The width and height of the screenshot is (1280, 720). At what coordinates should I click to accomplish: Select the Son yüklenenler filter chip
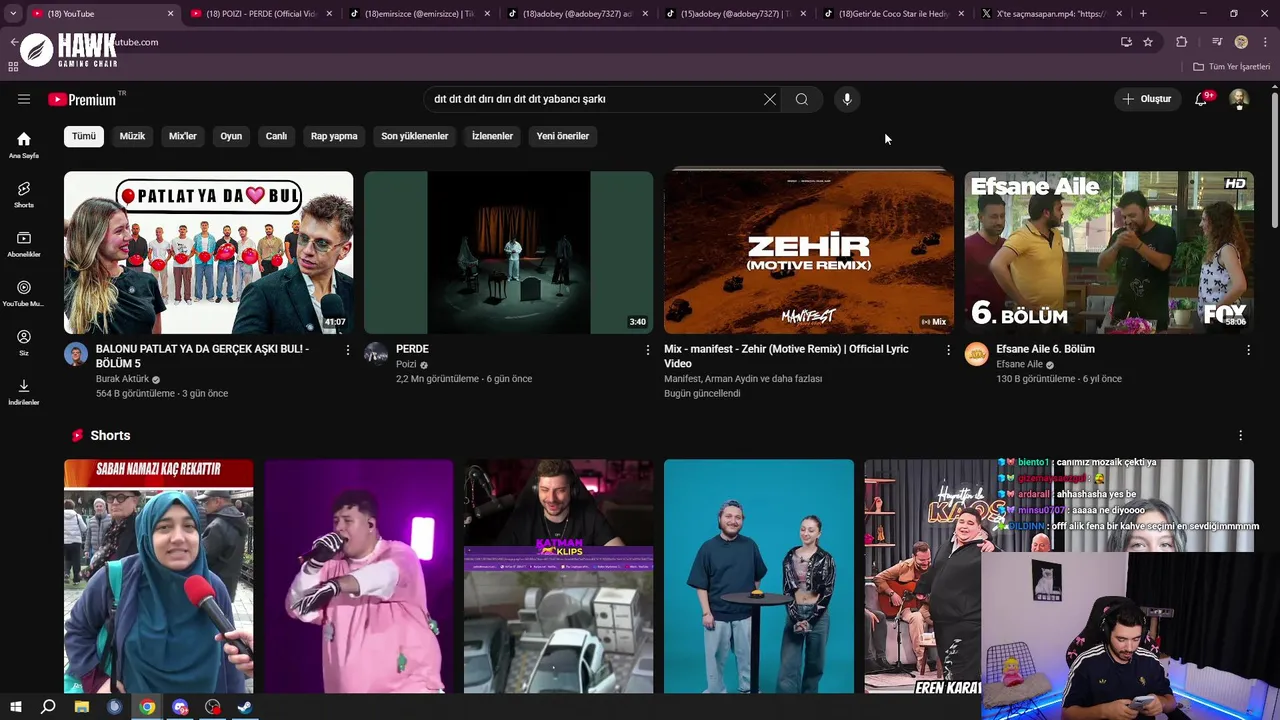pyautogui.click(x=414, y=136)
